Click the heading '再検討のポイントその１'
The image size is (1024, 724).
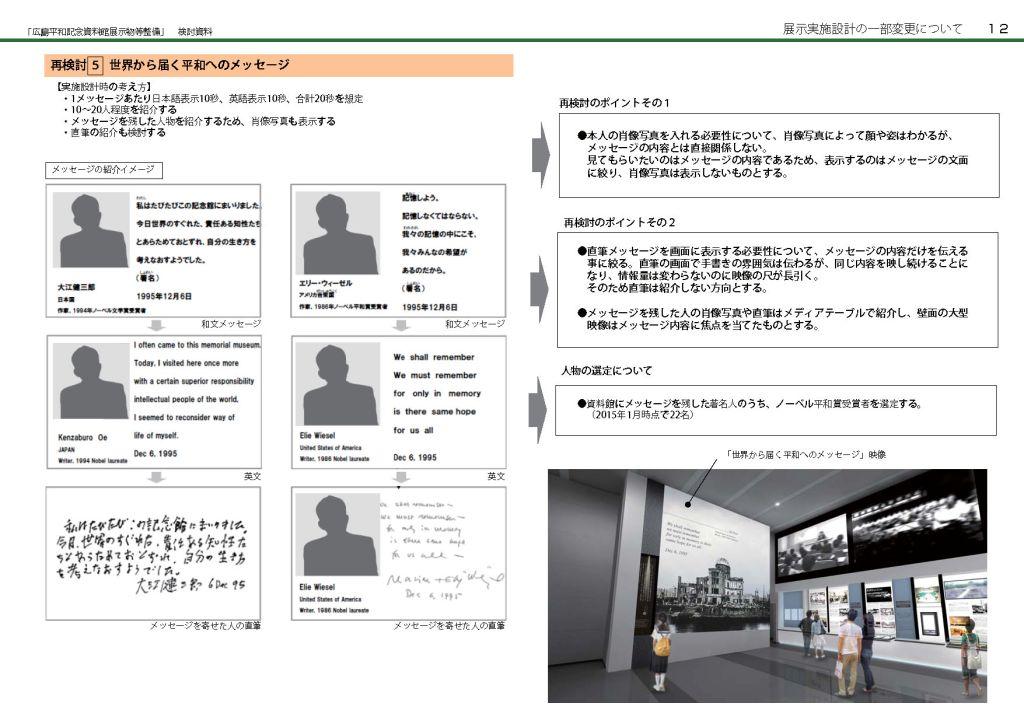coord(615,103)
